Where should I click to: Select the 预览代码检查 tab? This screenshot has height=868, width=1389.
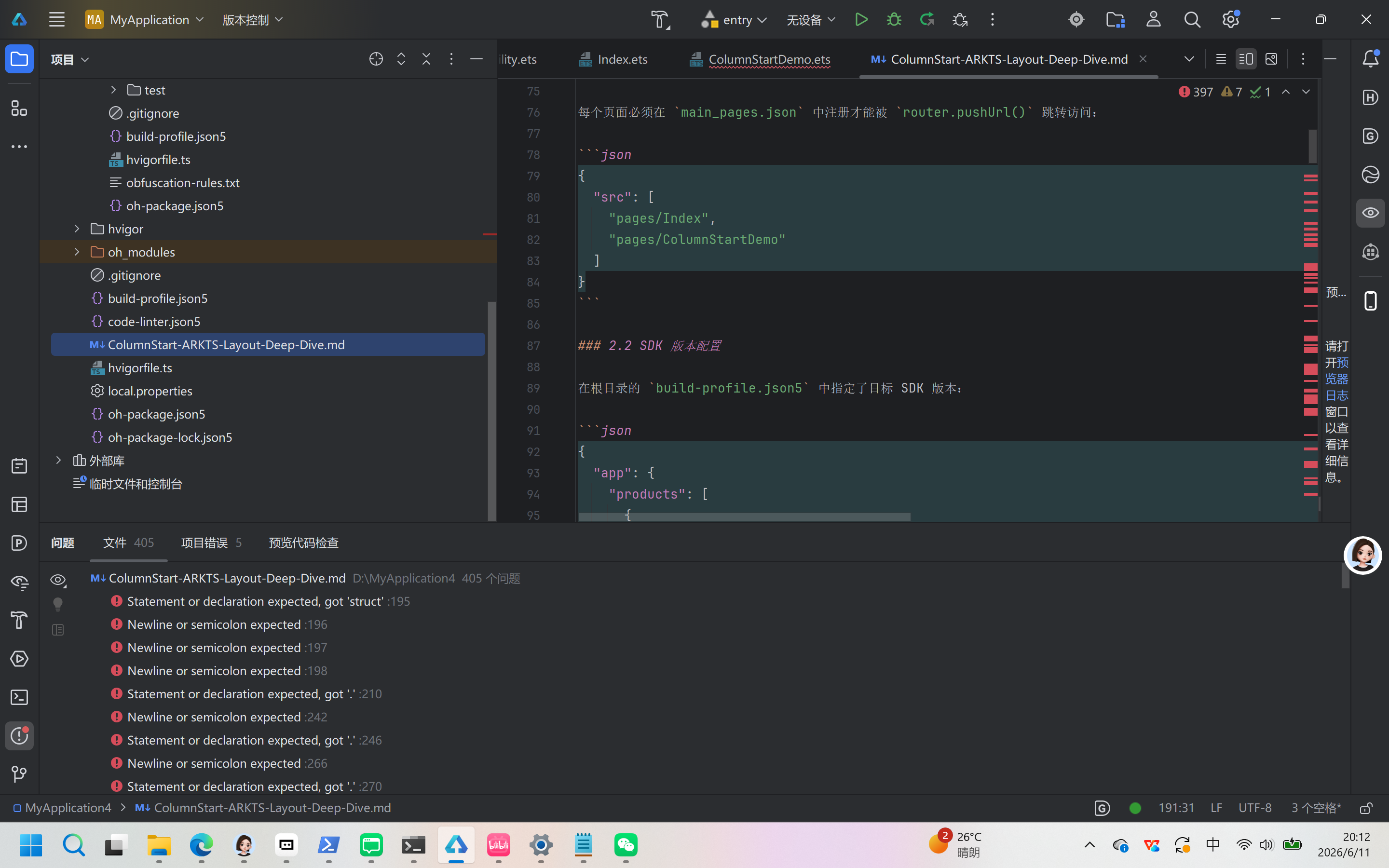click(304, 542)
